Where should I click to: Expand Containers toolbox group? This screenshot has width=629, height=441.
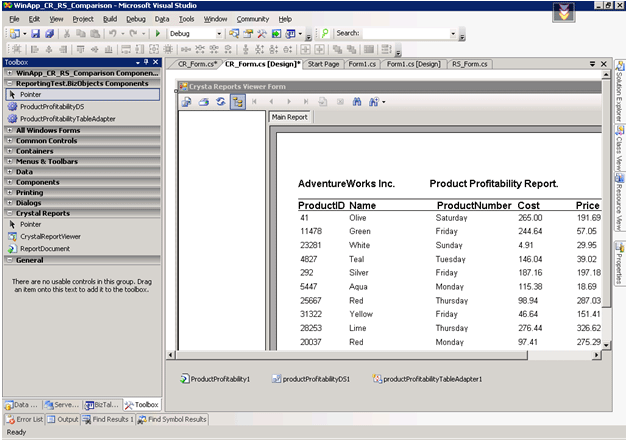pos(10,151)
